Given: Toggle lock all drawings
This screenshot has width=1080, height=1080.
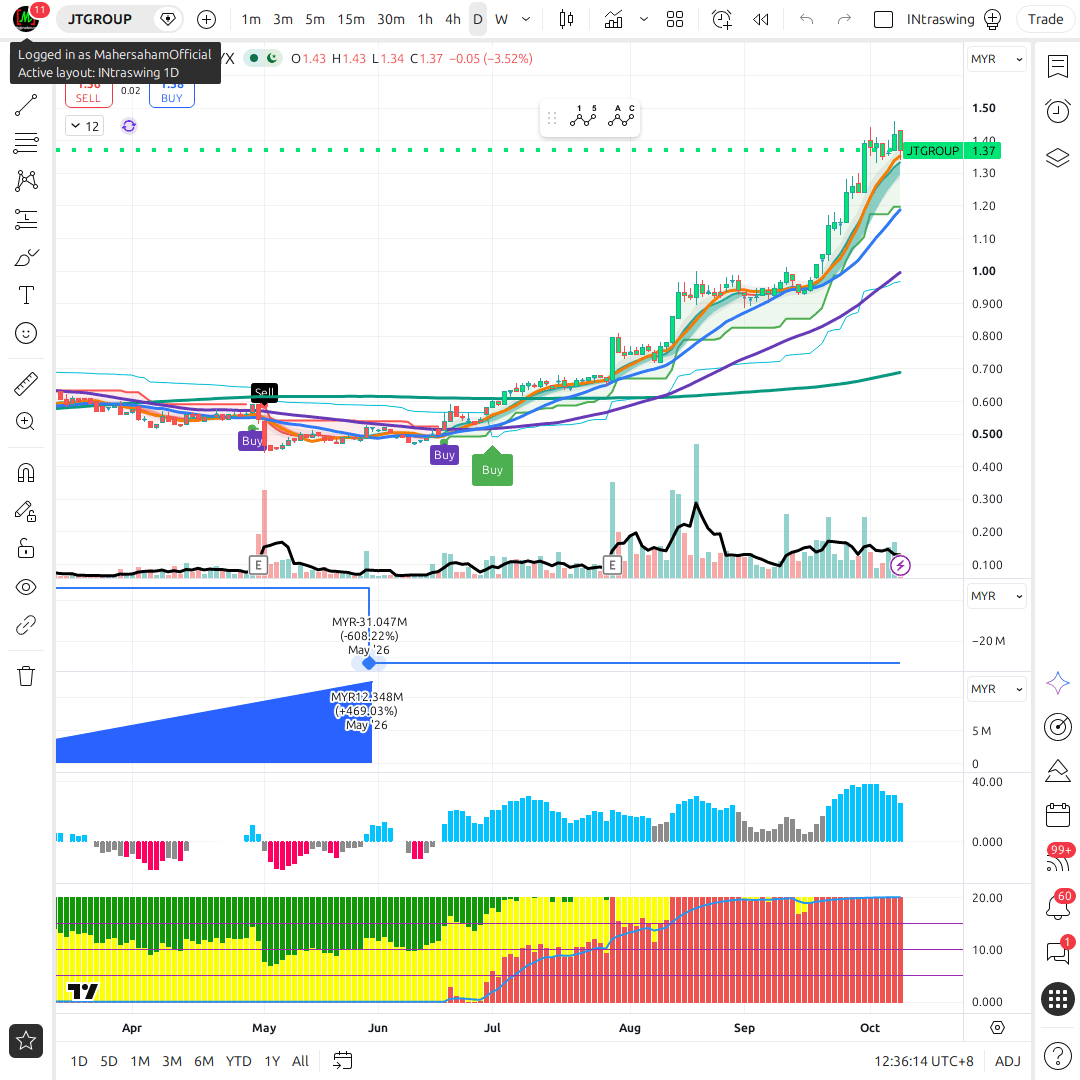Looking at the screenshot, I should [x=26, y=549].
